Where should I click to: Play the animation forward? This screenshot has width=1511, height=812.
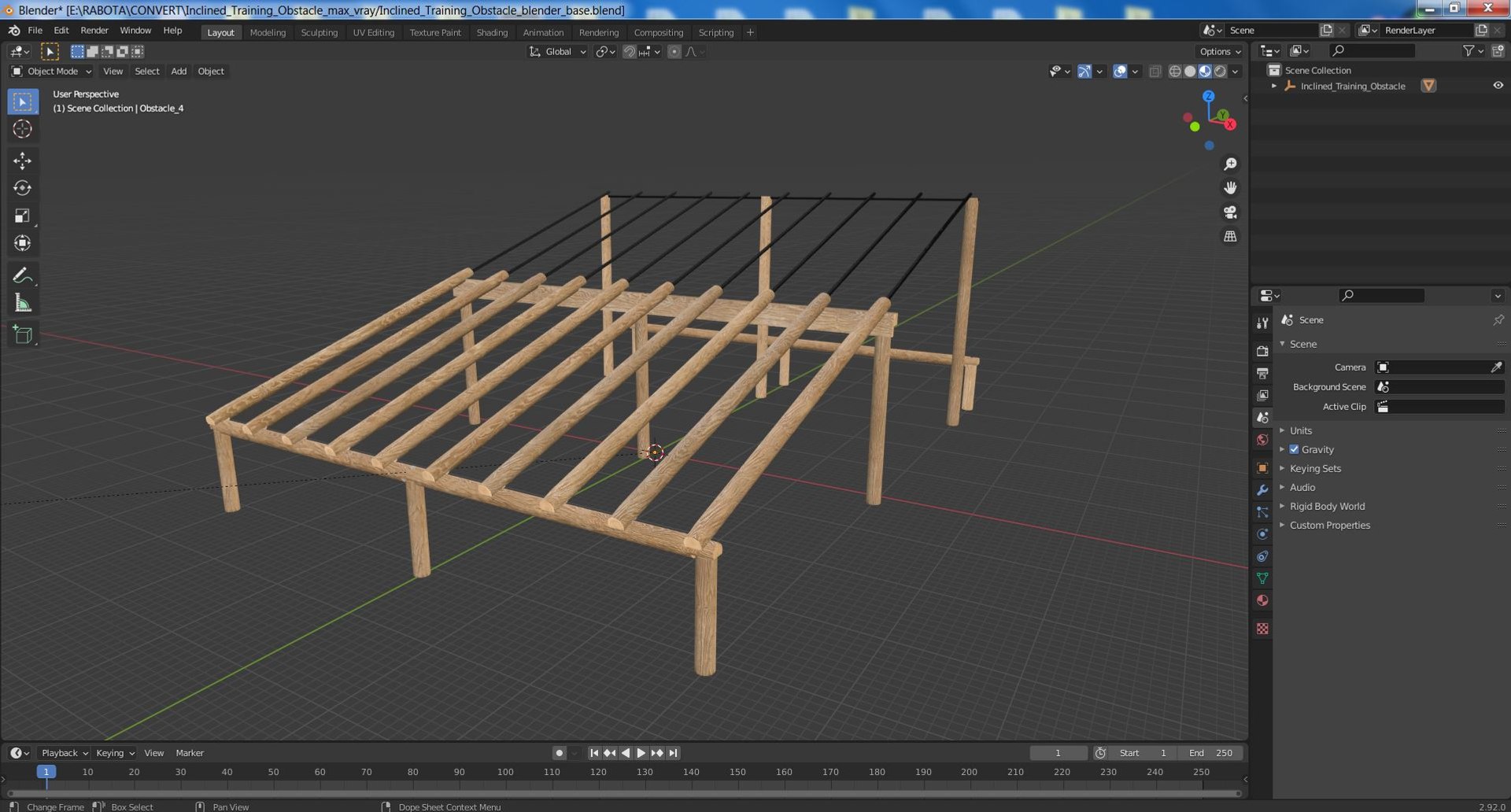tap(641, 753)
